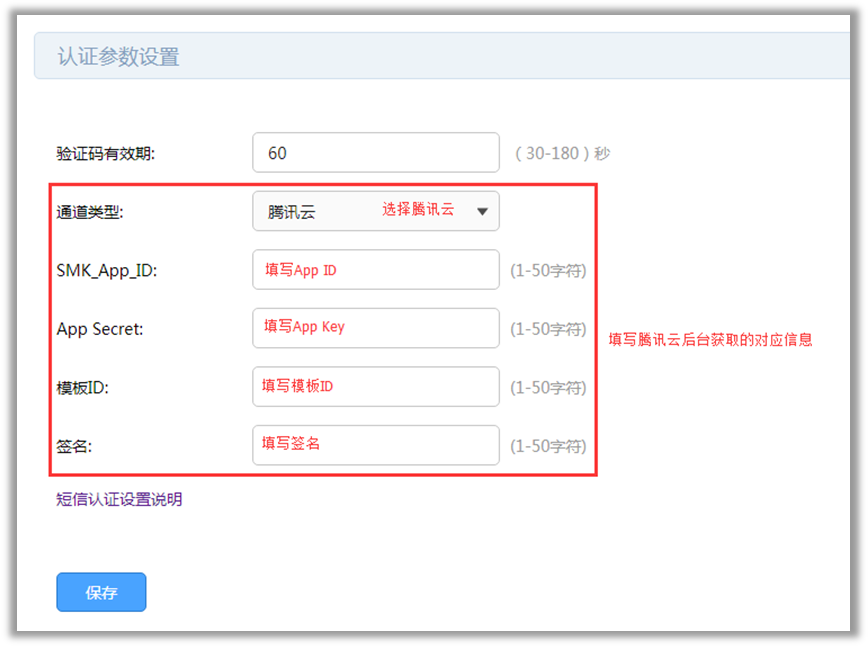Click the 模板ID label text
Image resolution: width=868 pixels, height=647 pixels.
[82, 388]
